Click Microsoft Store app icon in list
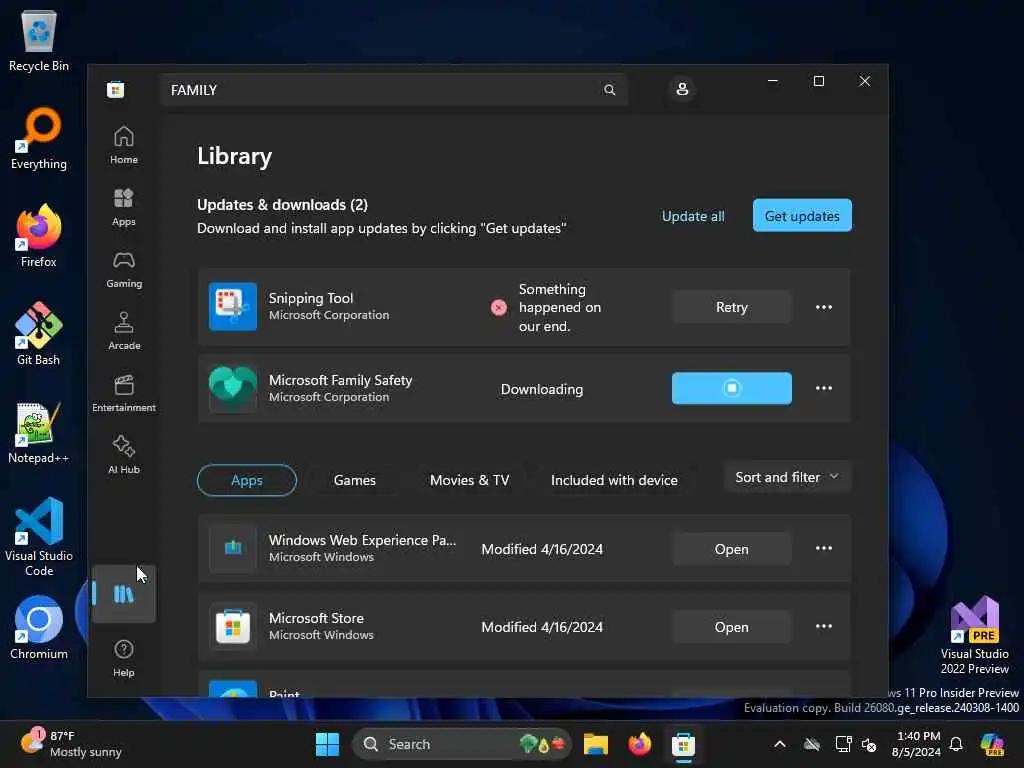The width and height of the screenshot is (1024, 768). coord(233,626)
